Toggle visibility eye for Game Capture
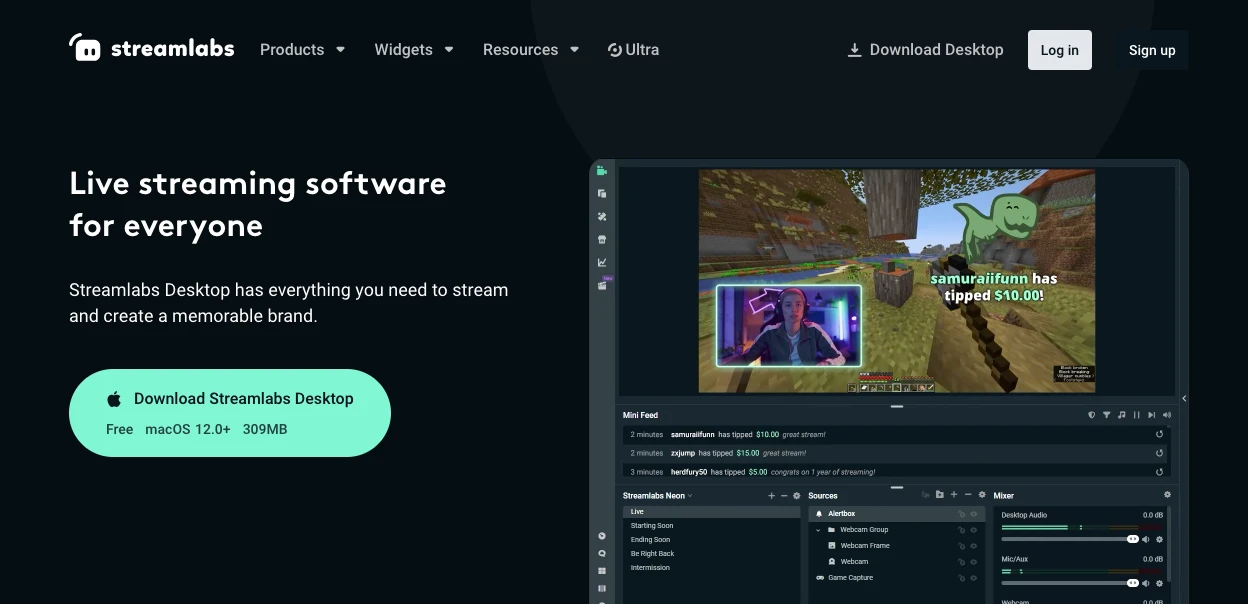Screen dimensions: 1248x604 pyautogui.click(x=974, y=578)
